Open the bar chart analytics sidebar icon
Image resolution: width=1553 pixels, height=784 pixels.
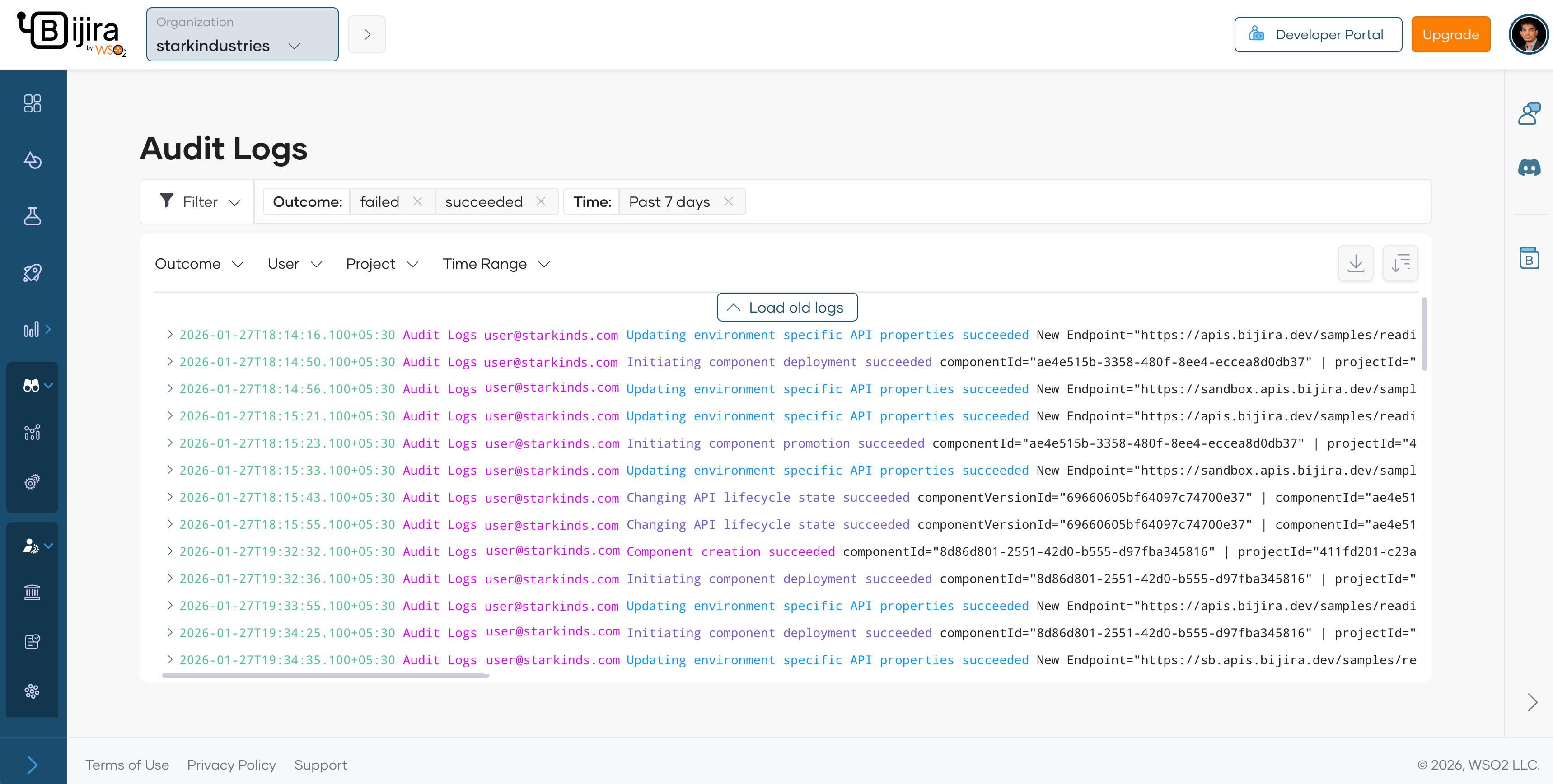tap(31, 329)
